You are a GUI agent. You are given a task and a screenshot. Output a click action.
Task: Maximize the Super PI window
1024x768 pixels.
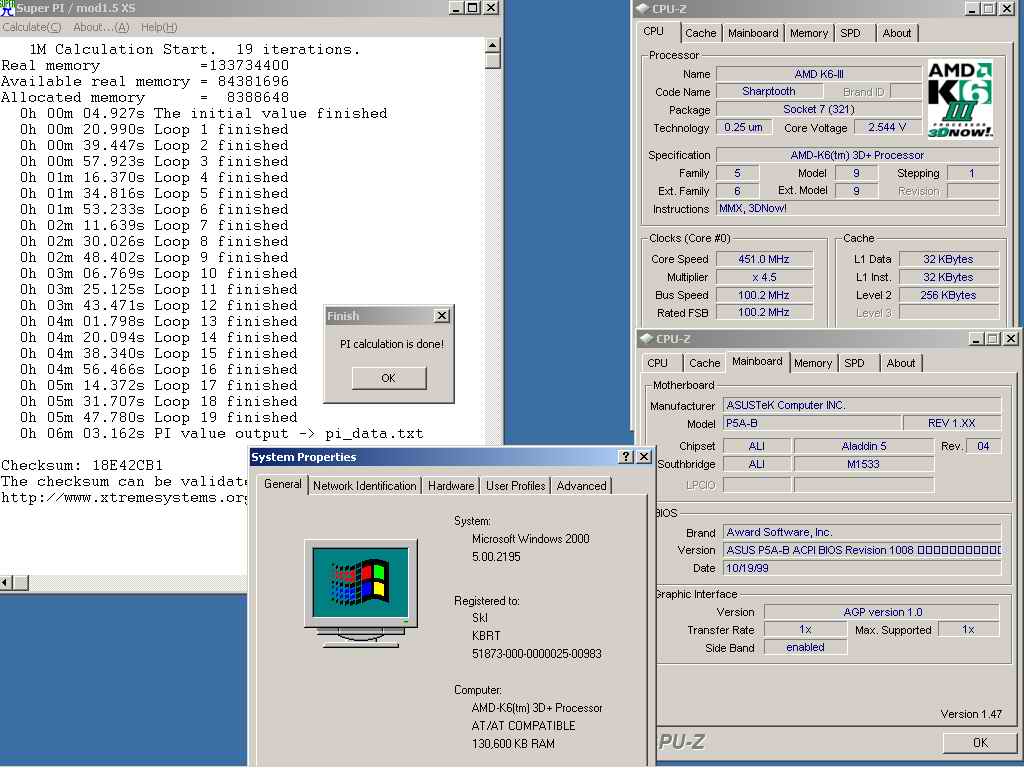pyautogui.click(x=472, y=8)
